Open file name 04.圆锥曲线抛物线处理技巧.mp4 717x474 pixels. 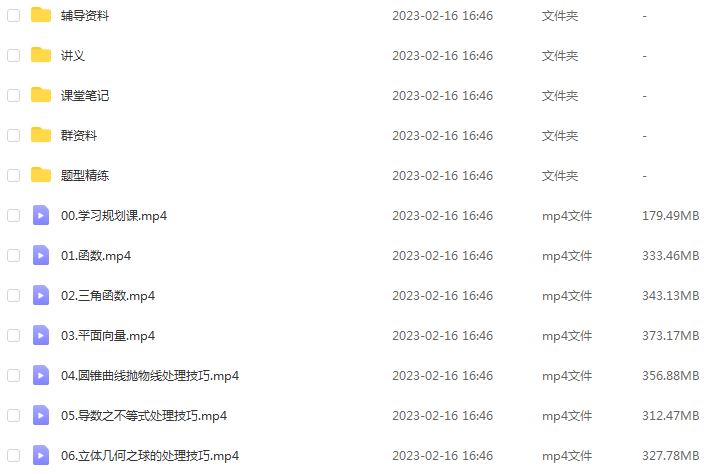(x=150, y=376)
